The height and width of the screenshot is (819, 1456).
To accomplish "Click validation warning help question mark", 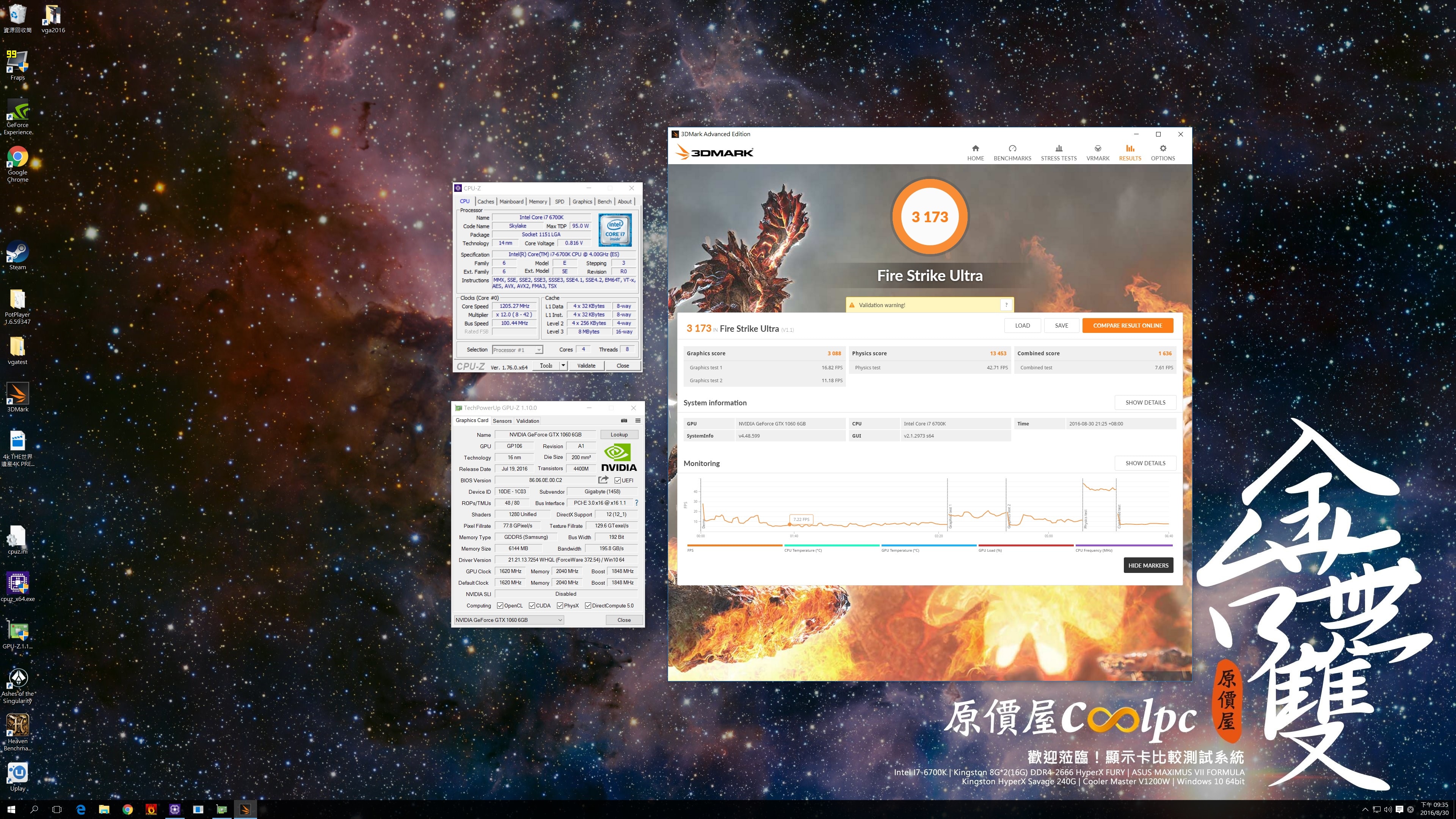I will pos(1006,304).
